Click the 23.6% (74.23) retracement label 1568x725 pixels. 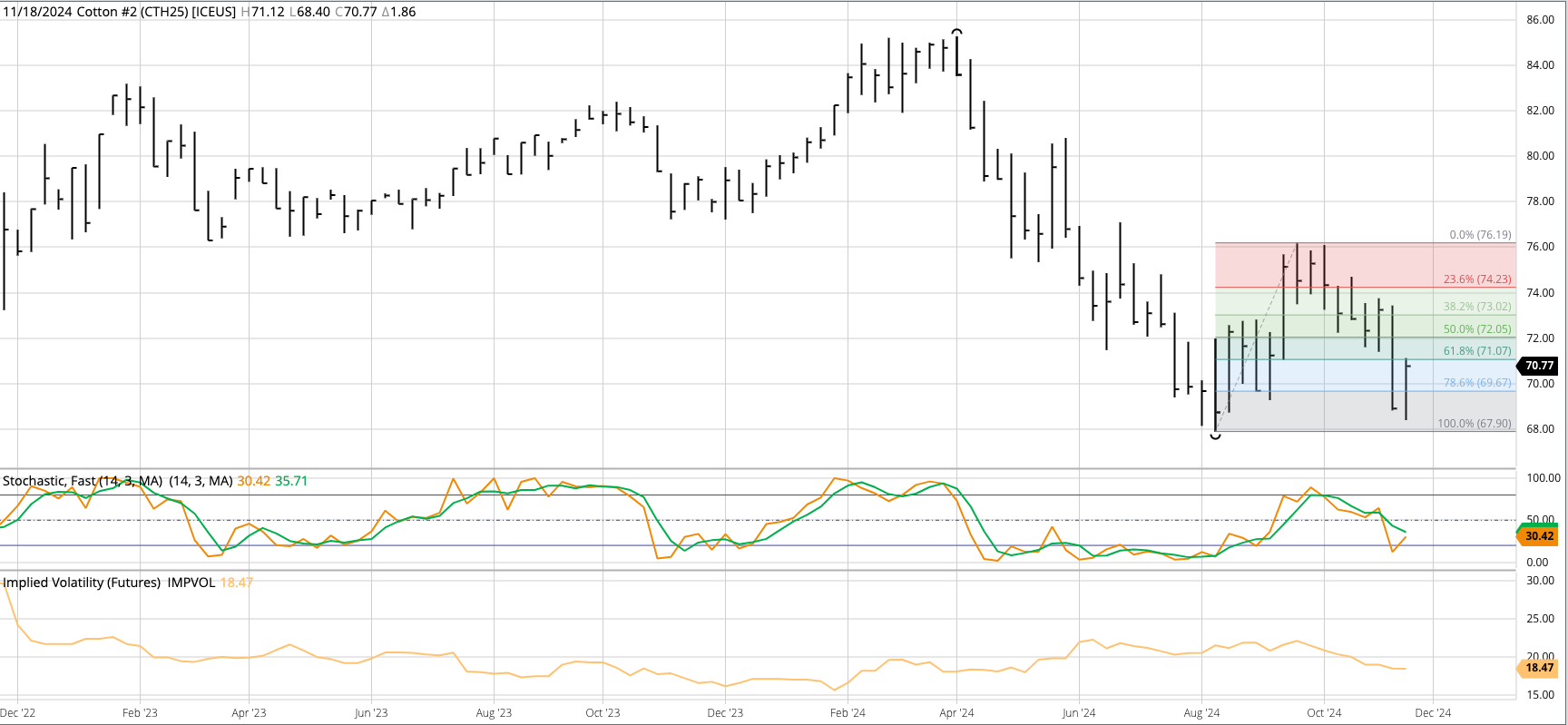coord(1477,279)
